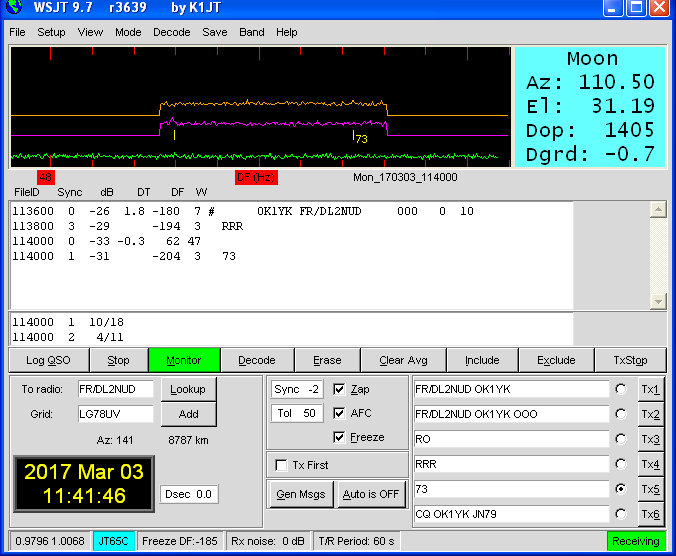Select the radio button for RRR message
The height and width of the screenshot is (556, 676).
[x=620, y=464]
